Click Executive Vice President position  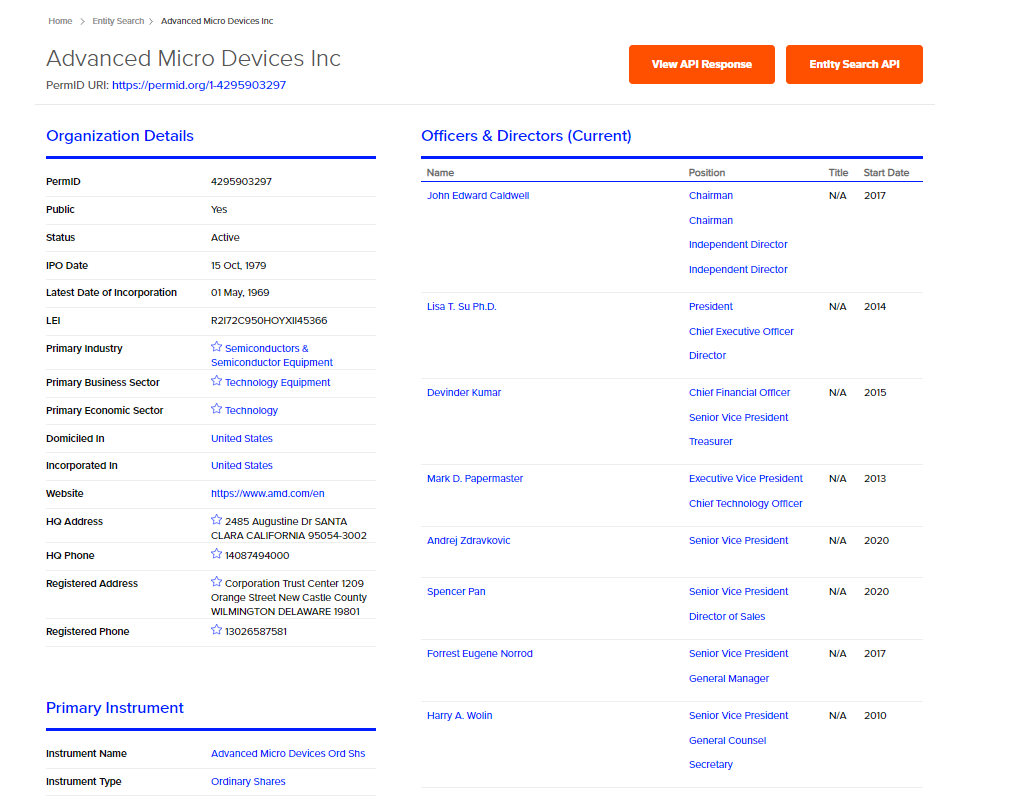tap(746, 479)
